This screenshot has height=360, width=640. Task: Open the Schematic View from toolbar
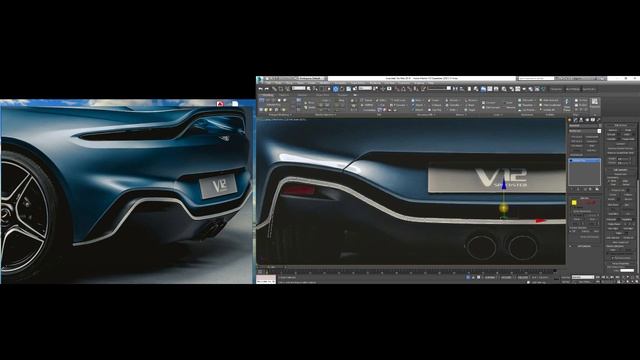coord(496,89)
